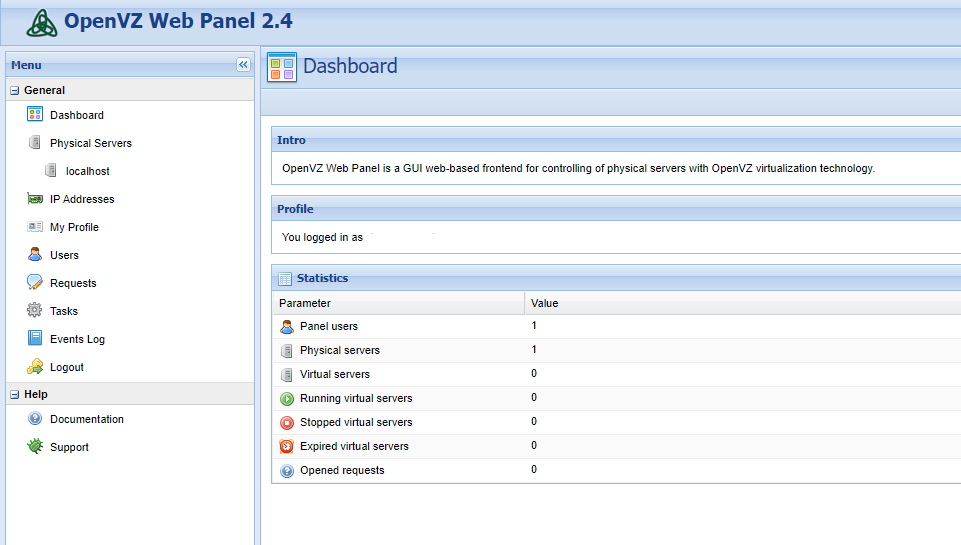Click the large Dashboard header icon

282,67
